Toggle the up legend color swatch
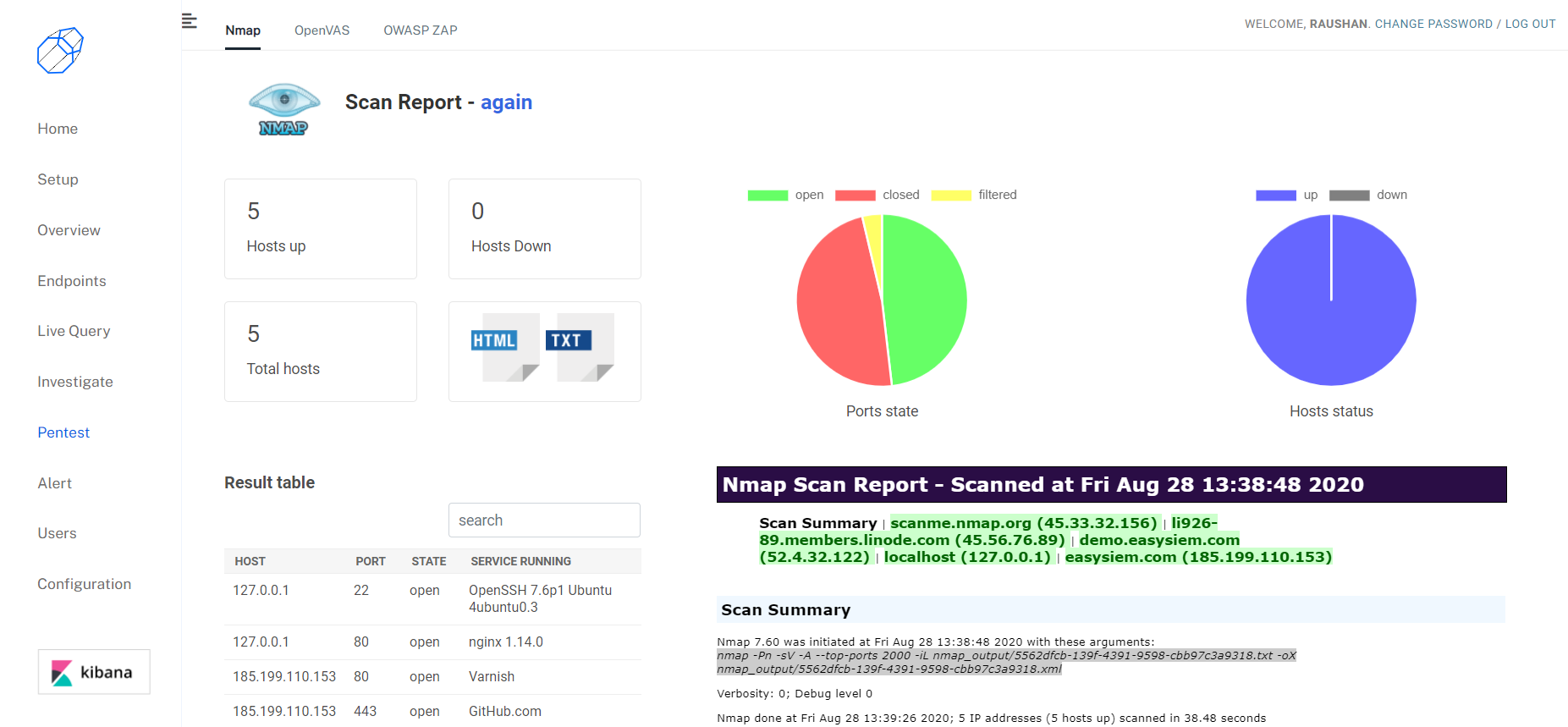1568x727 pixels. pyautogui.click(x=1276, y=196)
